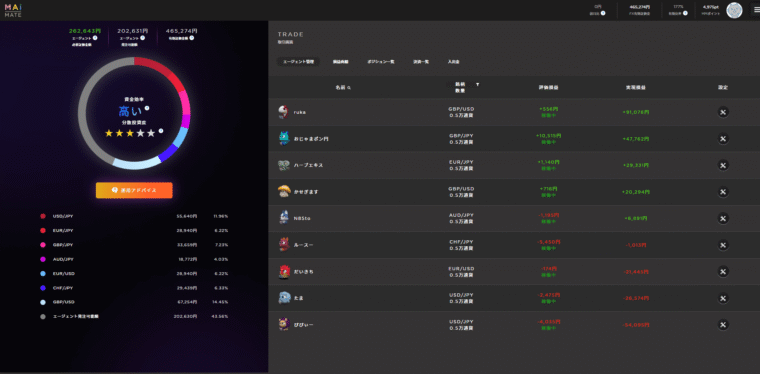Click the たま agent avatar icon

point(284,298)
